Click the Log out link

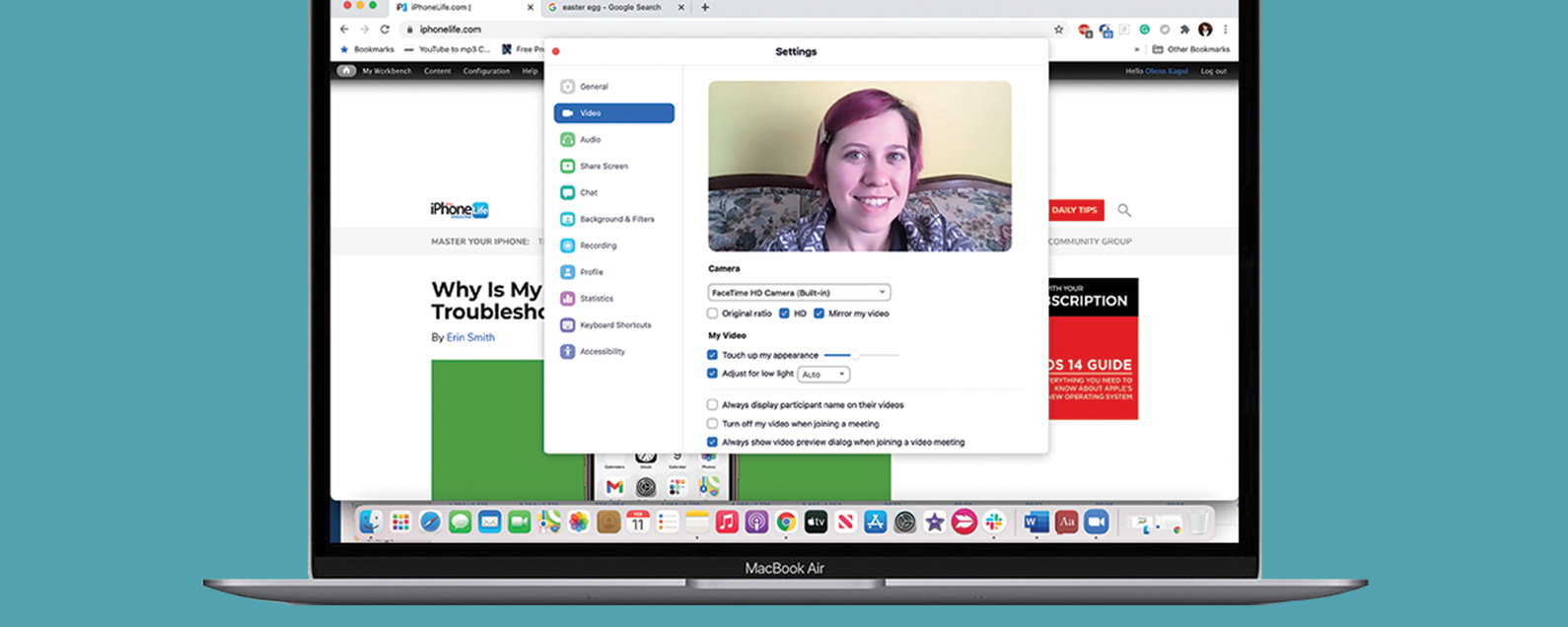(1214, 71)
